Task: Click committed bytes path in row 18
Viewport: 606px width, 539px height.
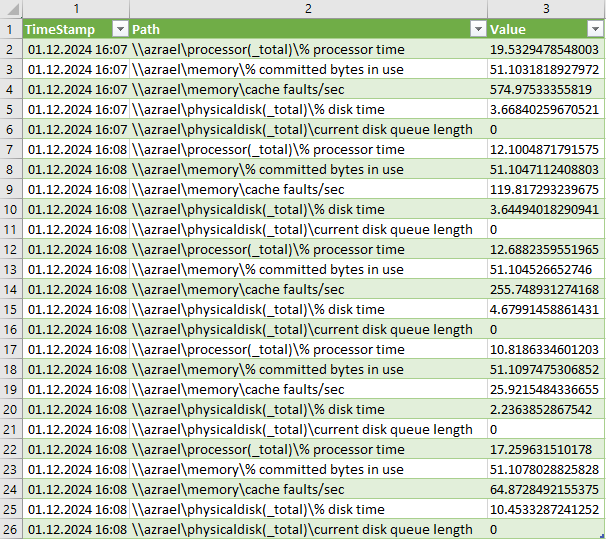Action: (267, 369)
